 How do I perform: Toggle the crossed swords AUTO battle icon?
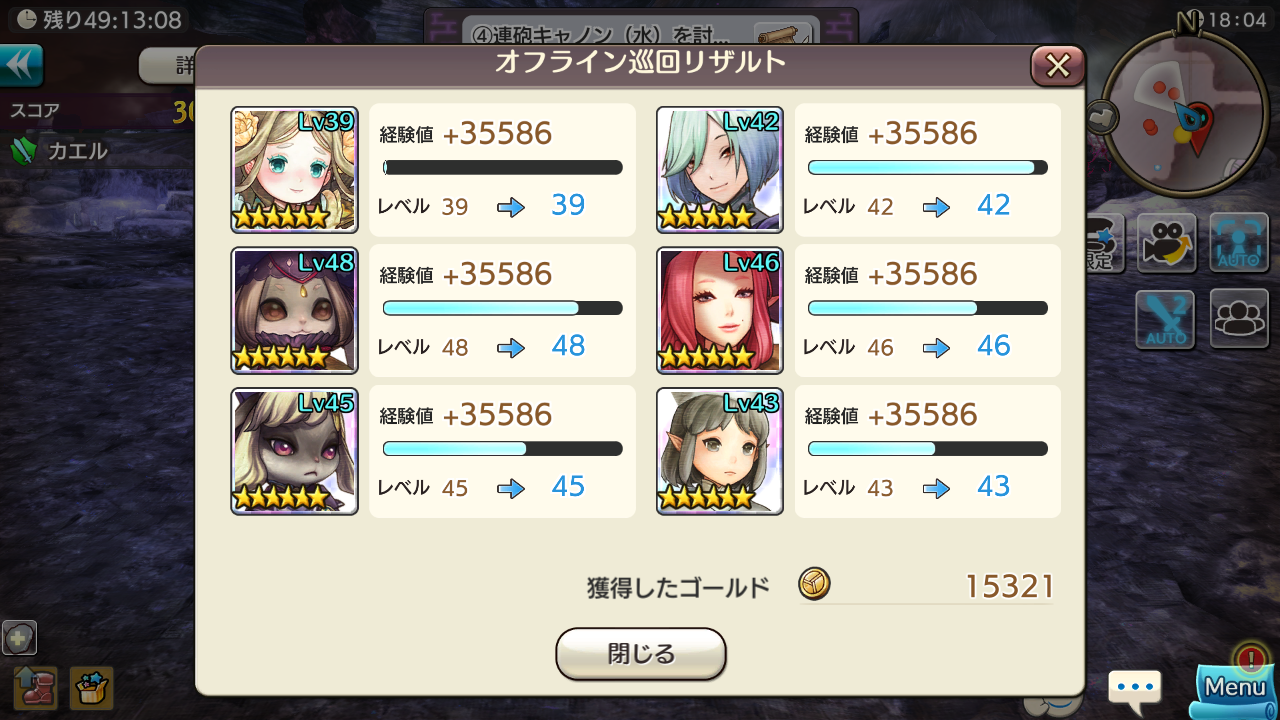1166,319
